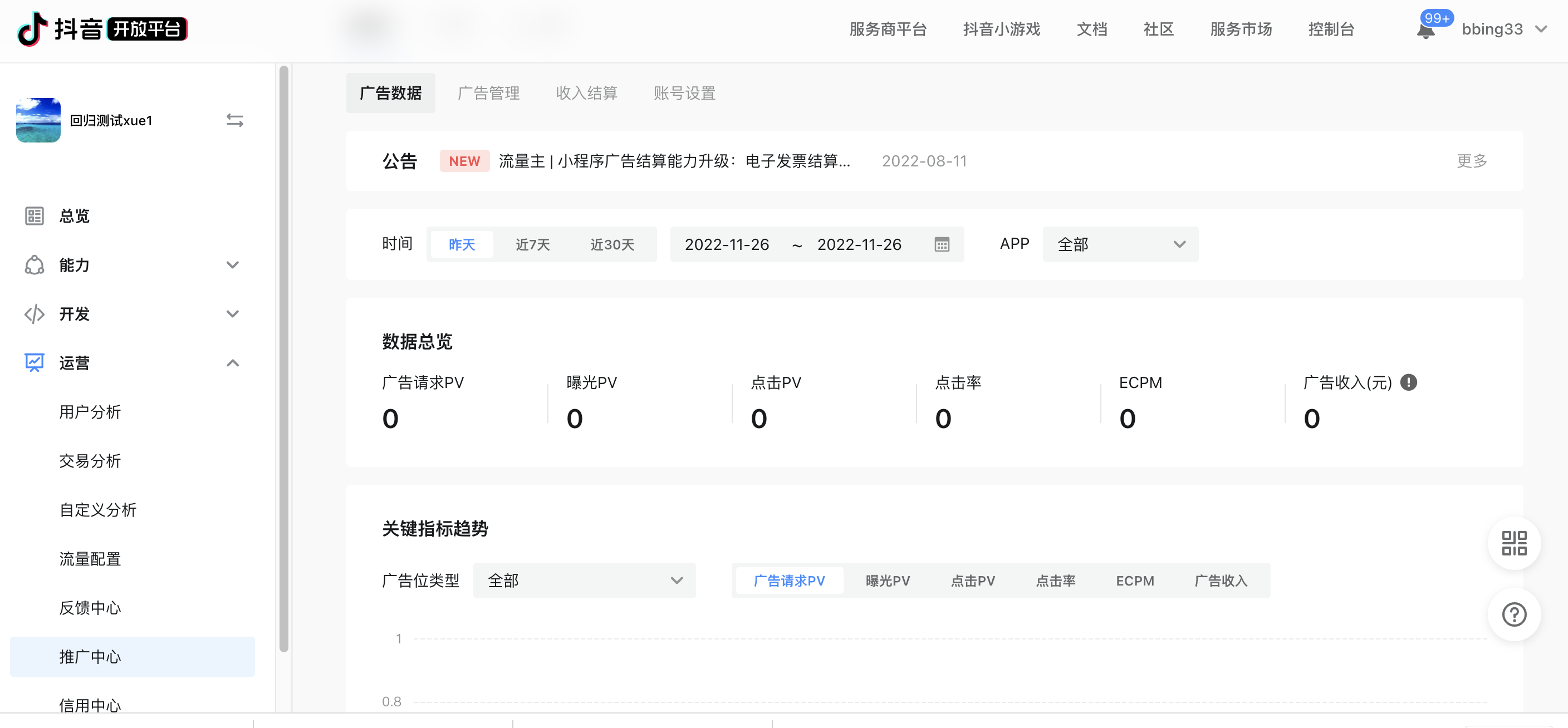This screenshot has height=728, width=1568.
Task: Click the sidebar vertical scrollbar
Action: click(x=283, y=359)
